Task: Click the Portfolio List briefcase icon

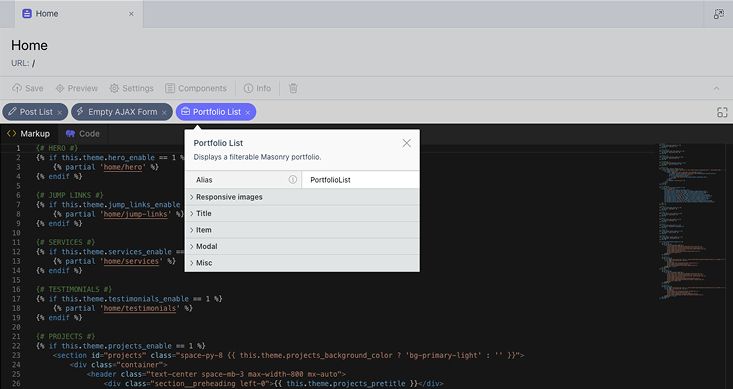Action: 186,111
